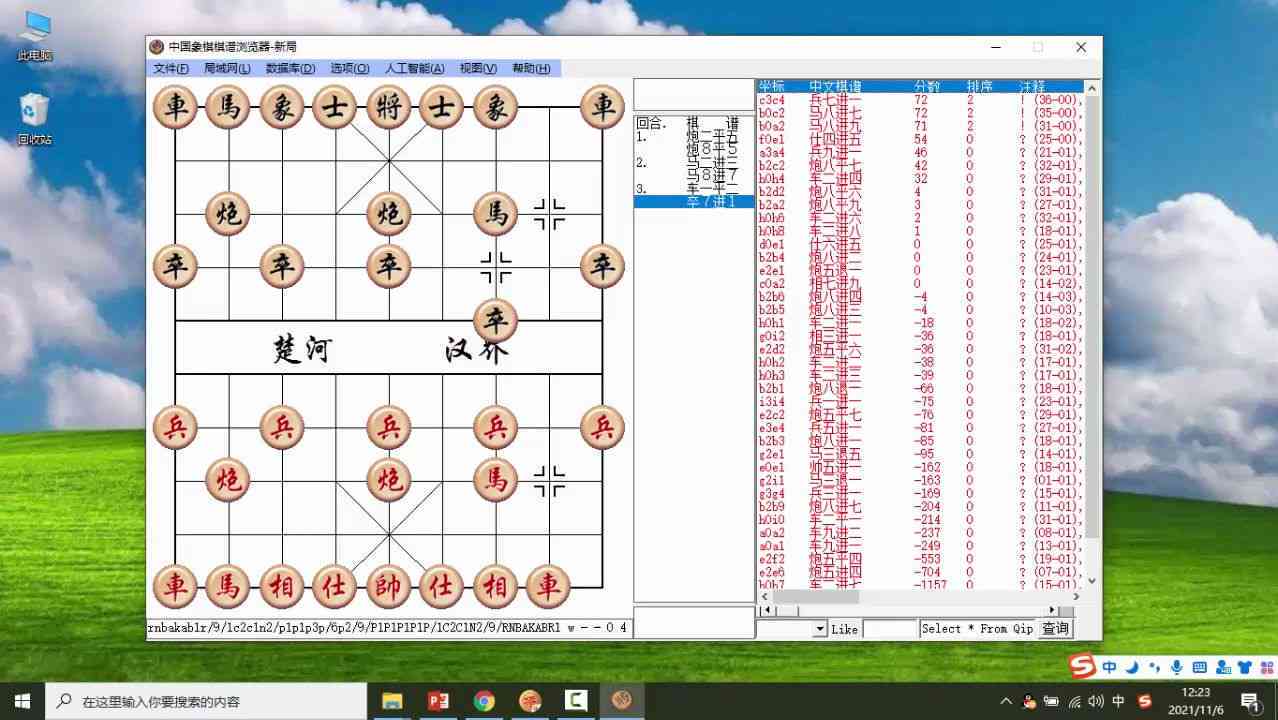Open the 局域网(L) menu
The width and height of the screenshot is (1278, 720).
pos(227,69)
